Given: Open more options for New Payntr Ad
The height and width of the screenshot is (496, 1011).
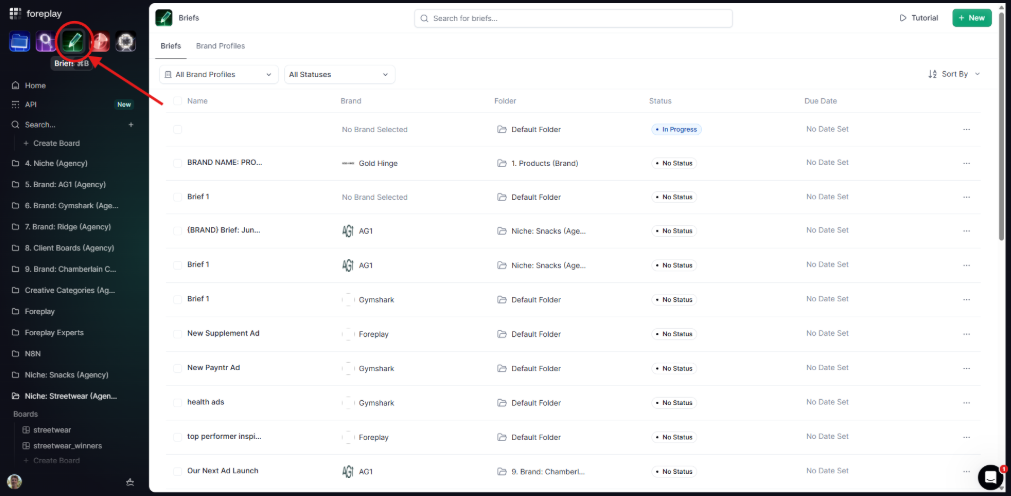Looking at the screenshot, I should coord(966,368).
